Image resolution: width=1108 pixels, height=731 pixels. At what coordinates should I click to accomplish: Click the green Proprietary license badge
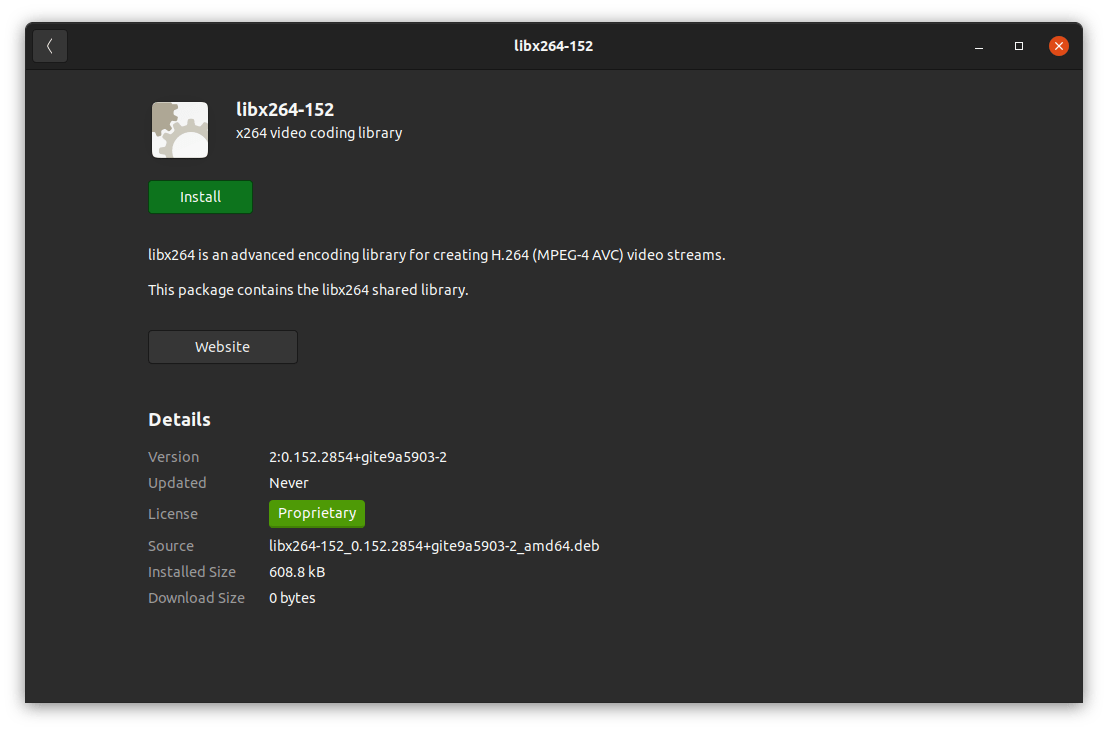(x=317, y=513)
